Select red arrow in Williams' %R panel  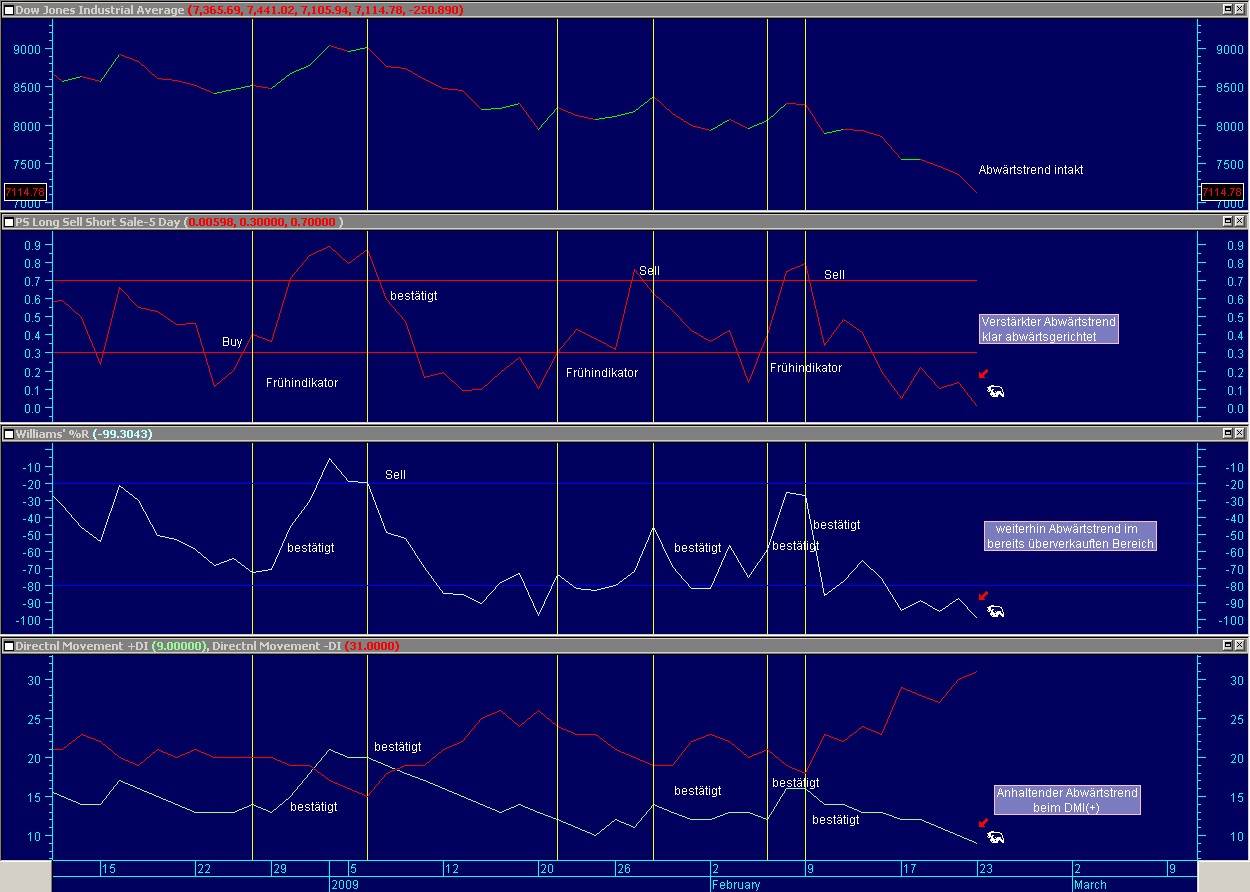(x=983, y=596)
